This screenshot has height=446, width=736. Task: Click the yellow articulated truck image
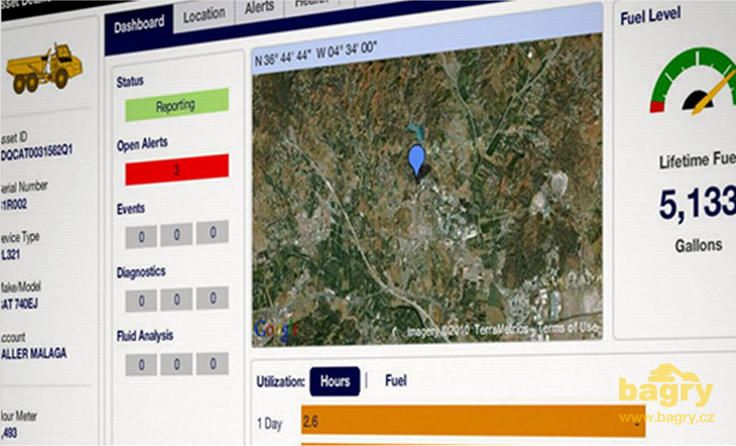click(x=45, y=69)
